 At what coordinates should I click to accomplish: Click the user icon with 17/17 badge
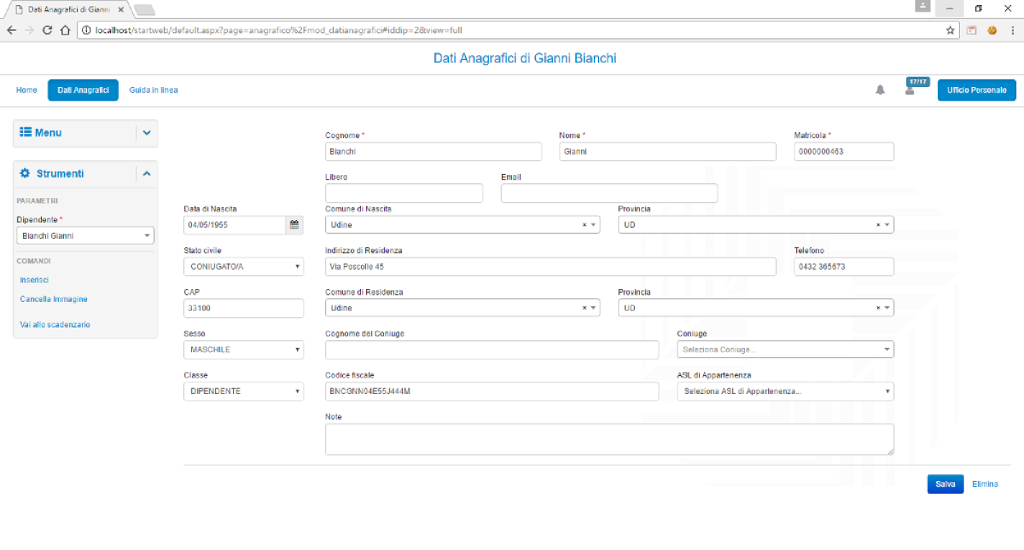pyautogui.click(x=910, y=90)
